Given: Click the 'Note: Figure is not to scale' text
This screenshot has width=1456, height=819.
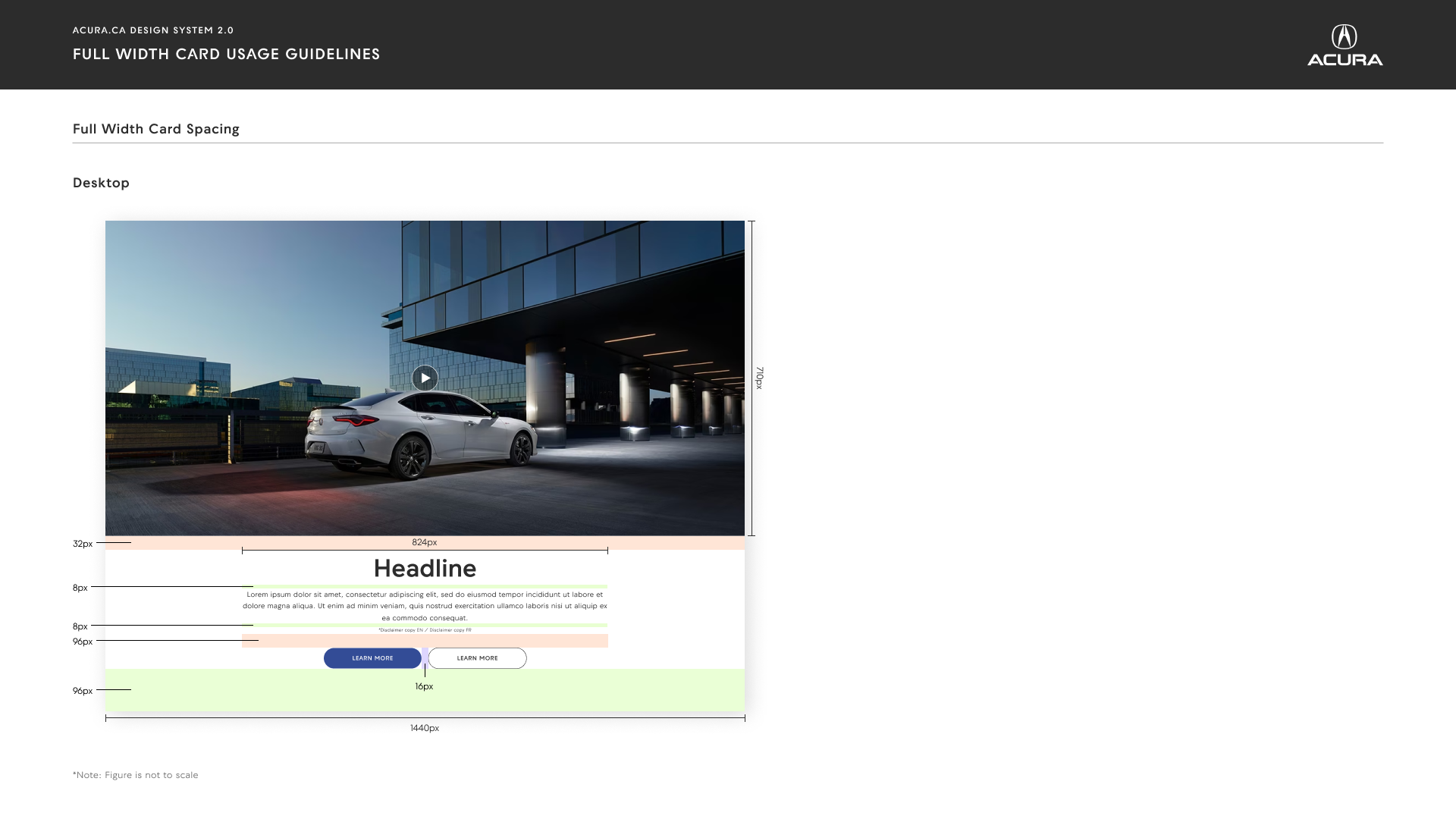Looking at the screenshot, I should tap(135, 775).
